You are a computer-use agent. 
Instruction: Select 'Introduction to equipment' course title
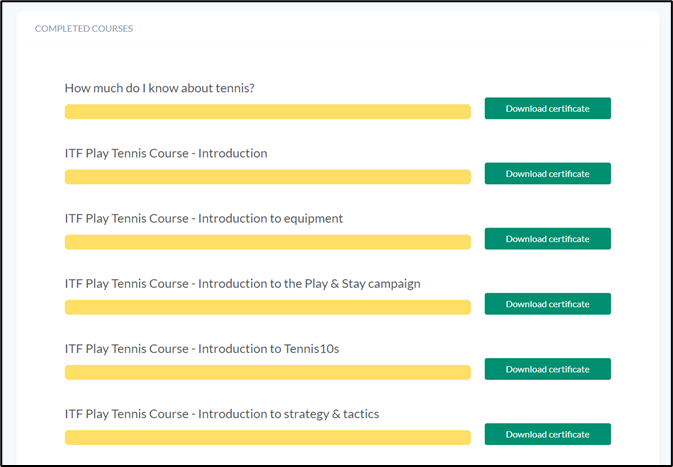(204, 218)
